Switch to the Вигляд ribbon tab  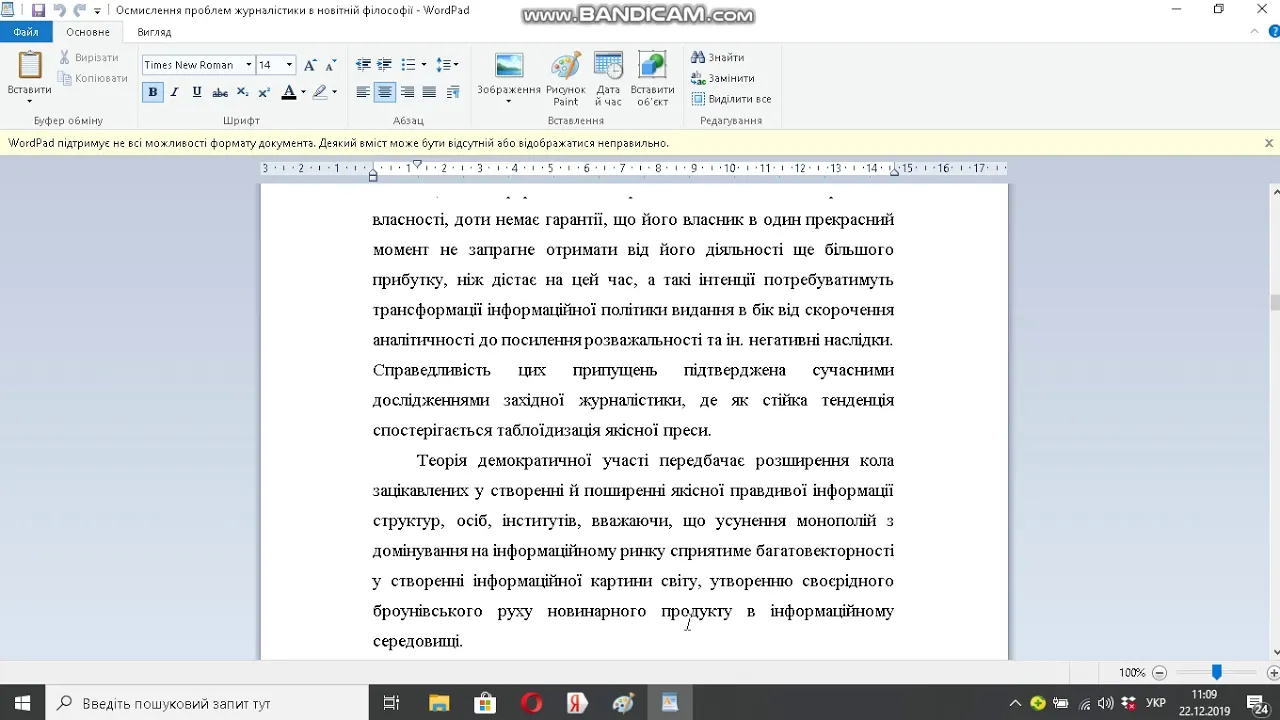pyautogui.click(x=154, y=32)
